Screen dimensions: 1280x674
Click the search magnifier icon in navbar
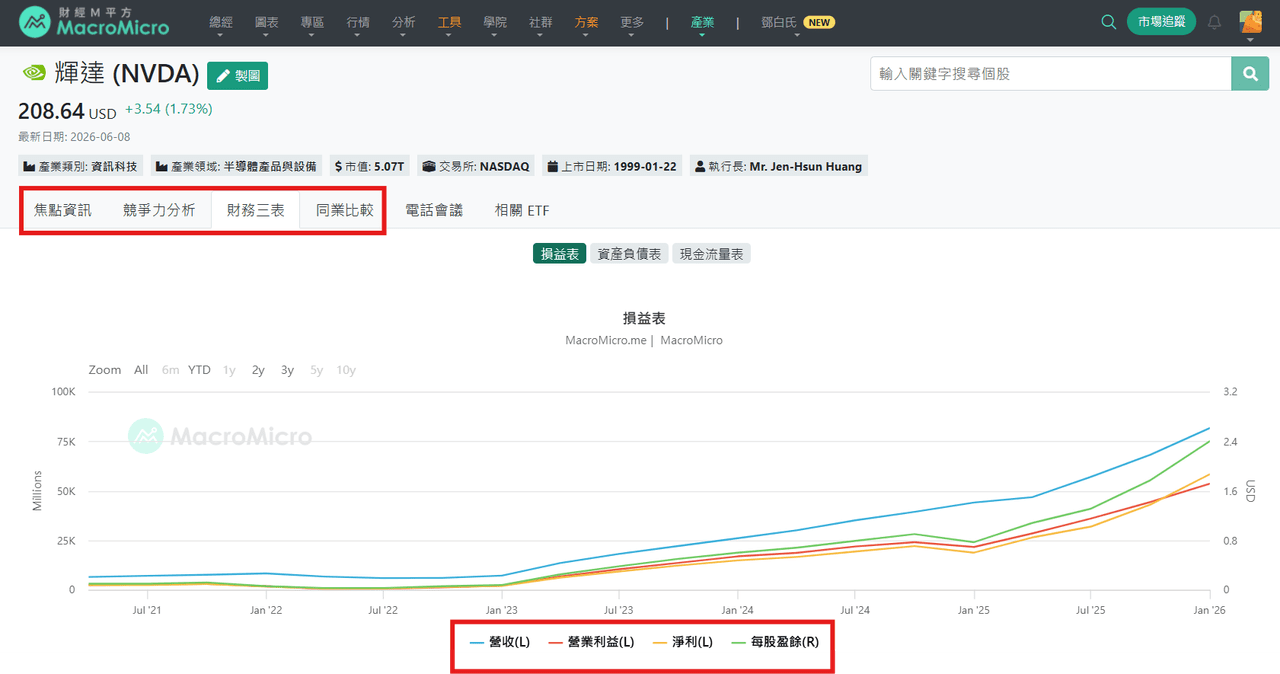1108,22
